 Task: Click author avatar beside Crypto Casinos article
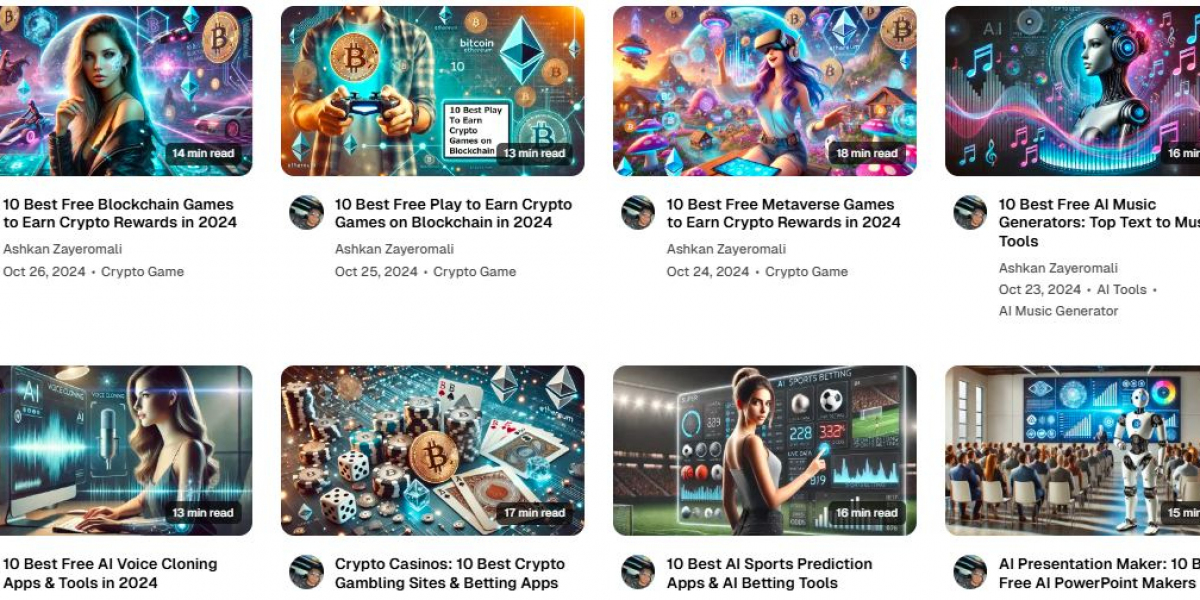click(x=306, y=572)
